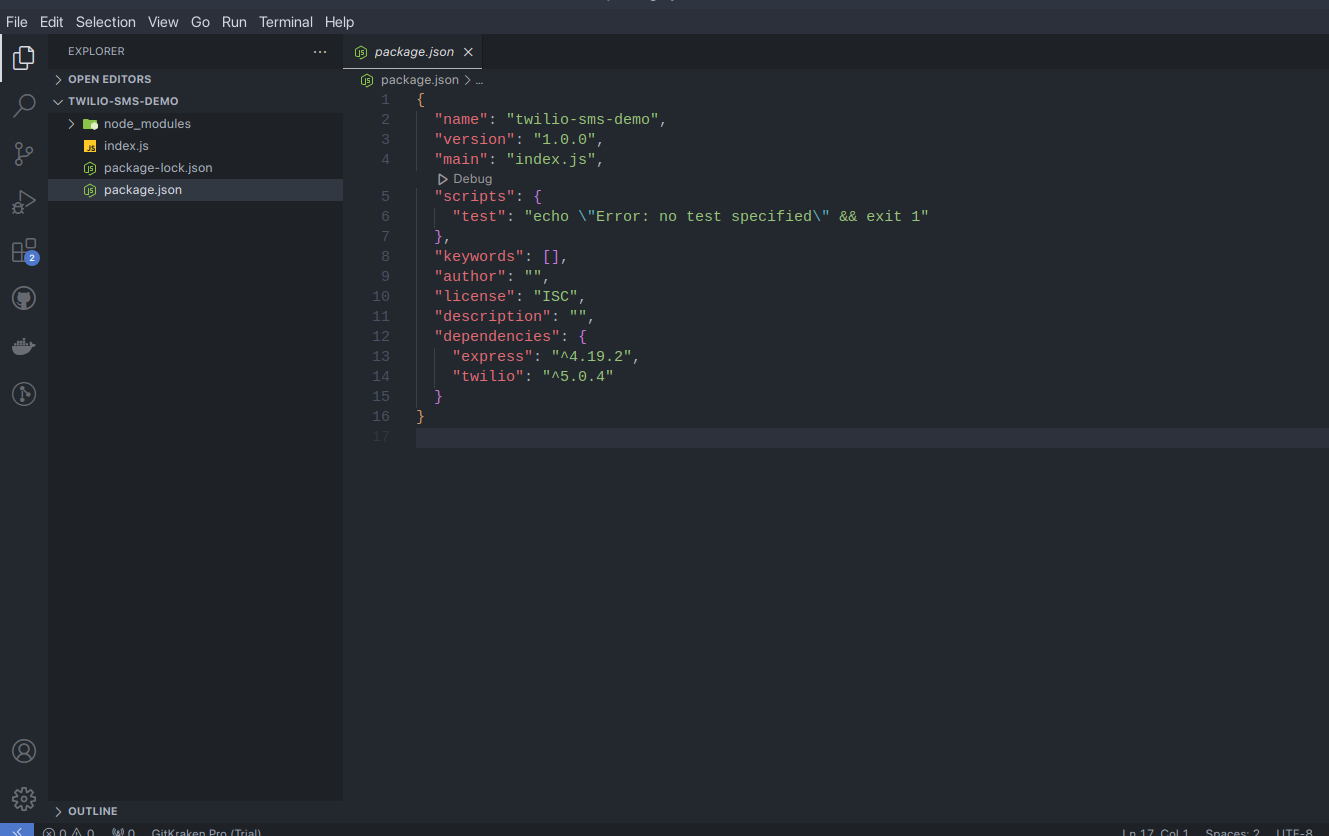This screenshot has width=1329, height=836.
Task: Click the Debug play triangle icon above scripts
Action: pyautogui.click(x=443, y=179)
